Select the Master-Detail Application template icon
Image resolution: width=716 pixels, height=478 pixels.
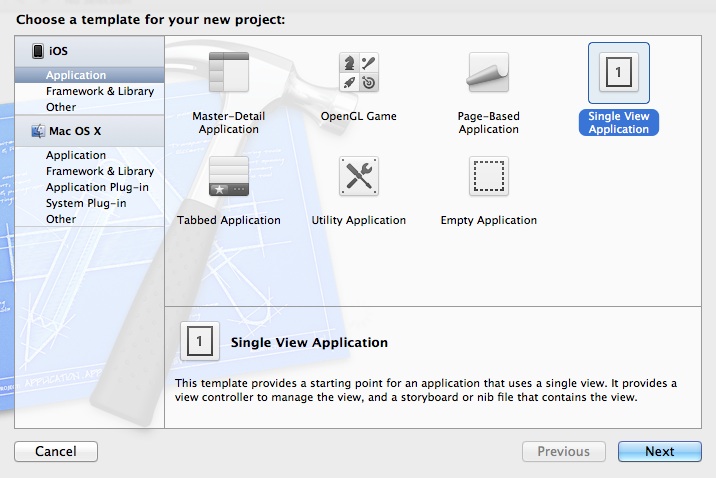(229, 72)
